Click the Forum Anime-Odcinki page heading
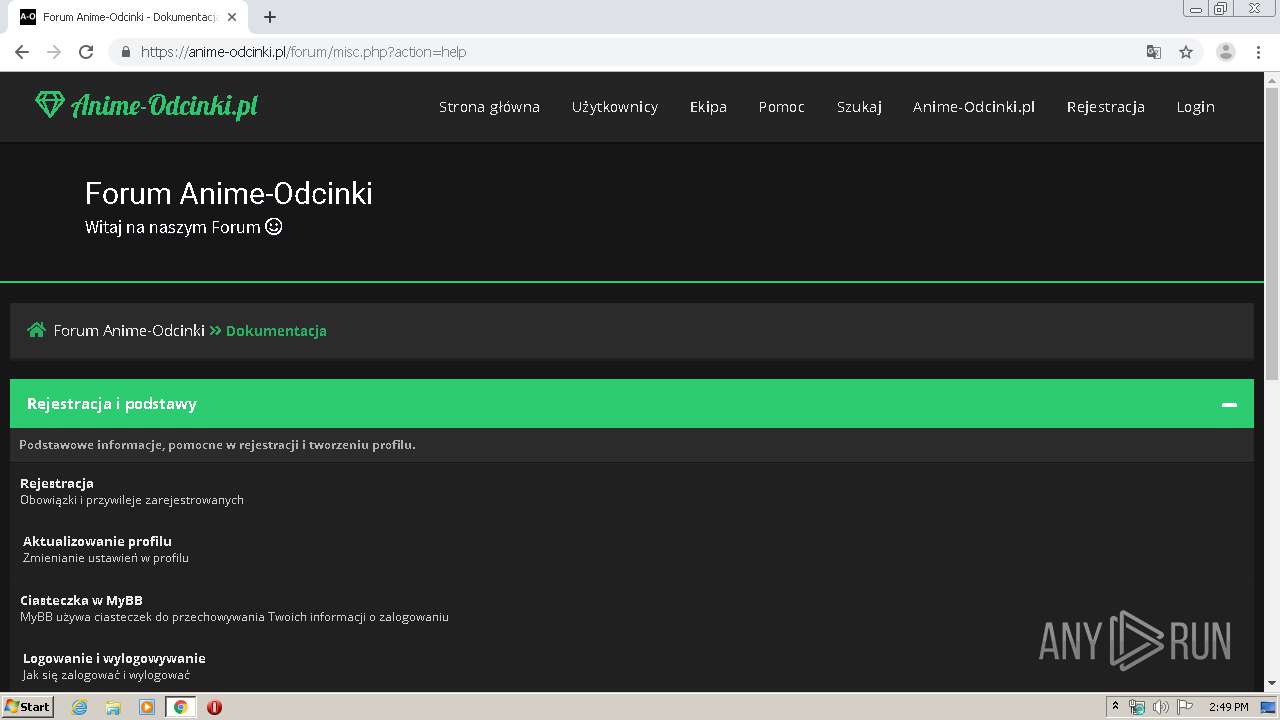The width and height of the screenshot is (1280, 720). [x=229, y=193]
